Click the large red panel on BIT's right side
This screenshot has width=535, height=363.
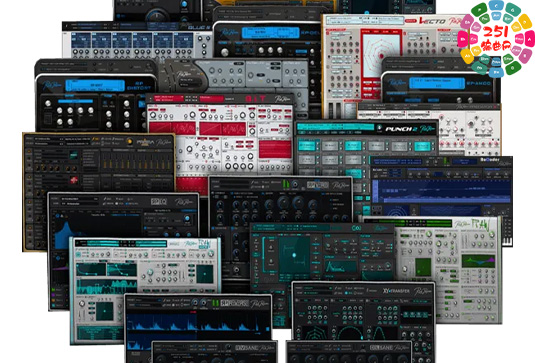coord(275,149)
